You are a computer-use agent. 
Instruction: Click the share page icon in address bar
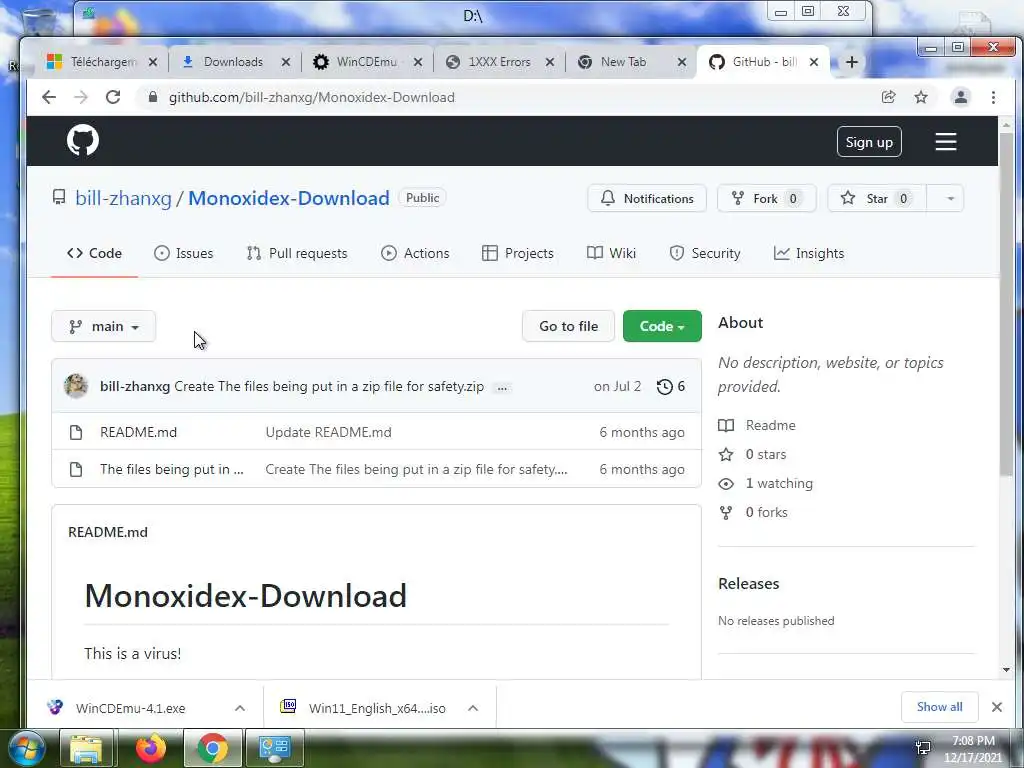click(888, 97)
